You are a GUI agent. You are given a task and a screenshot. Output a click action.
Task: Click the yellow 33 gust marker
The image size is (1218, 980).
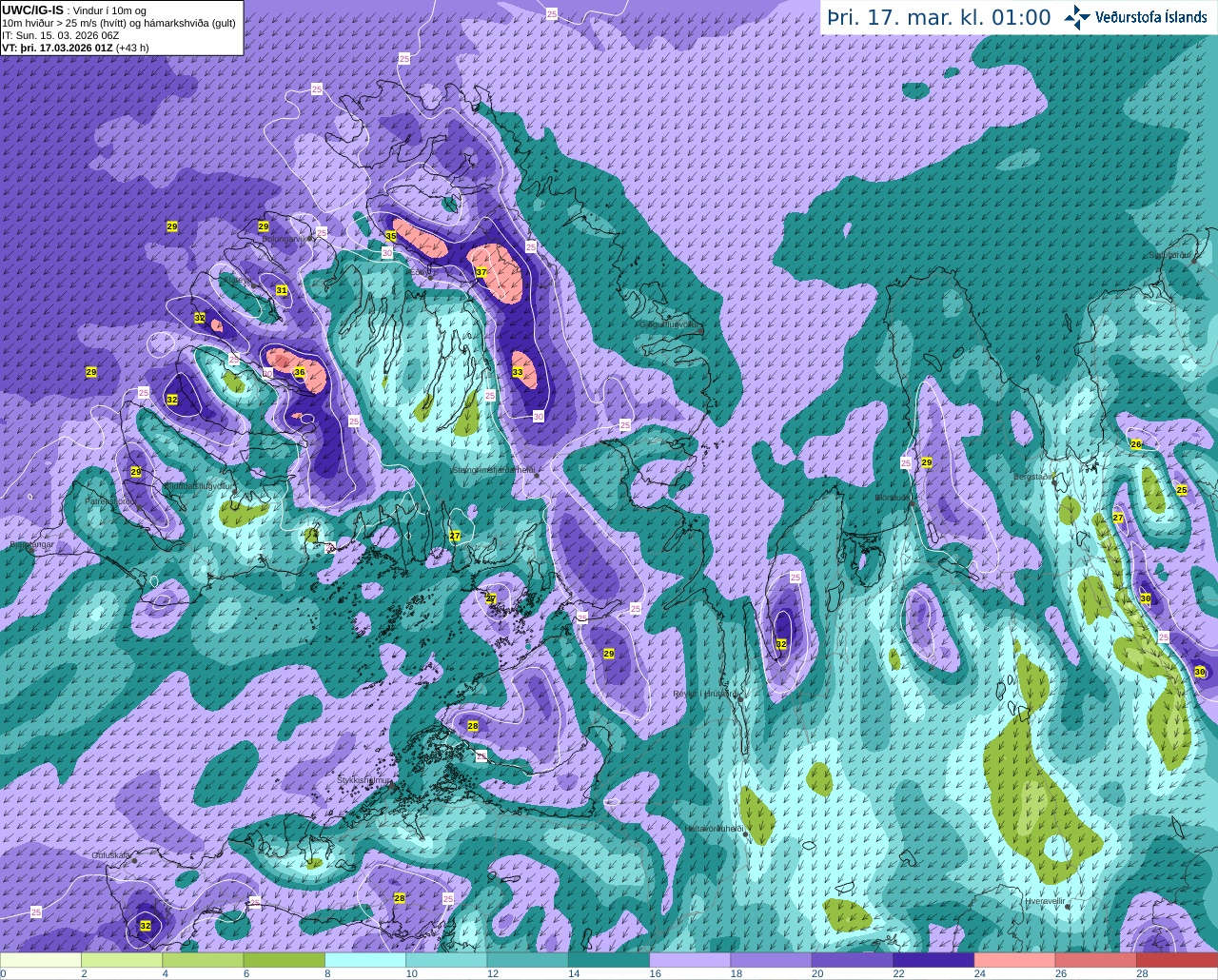tap(518, 372)
